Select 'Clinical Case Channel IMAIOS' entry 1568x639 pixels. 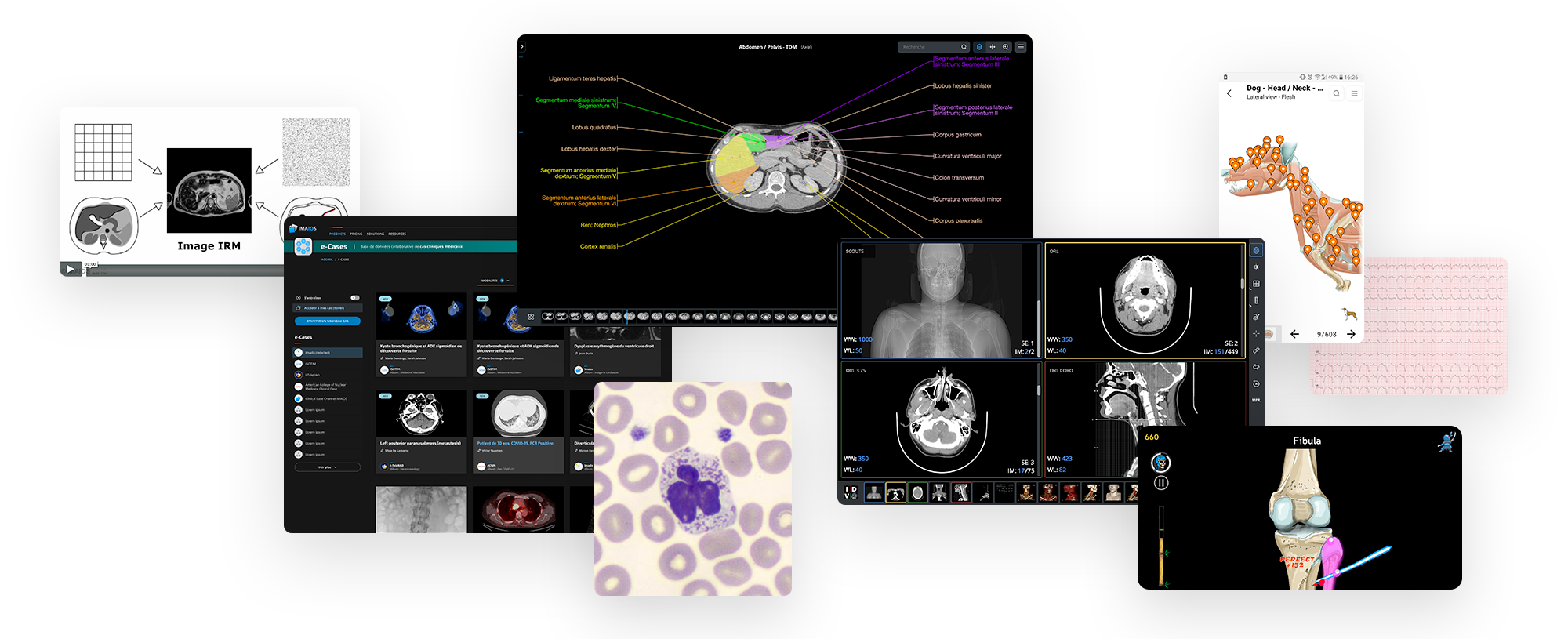point(328,398)
